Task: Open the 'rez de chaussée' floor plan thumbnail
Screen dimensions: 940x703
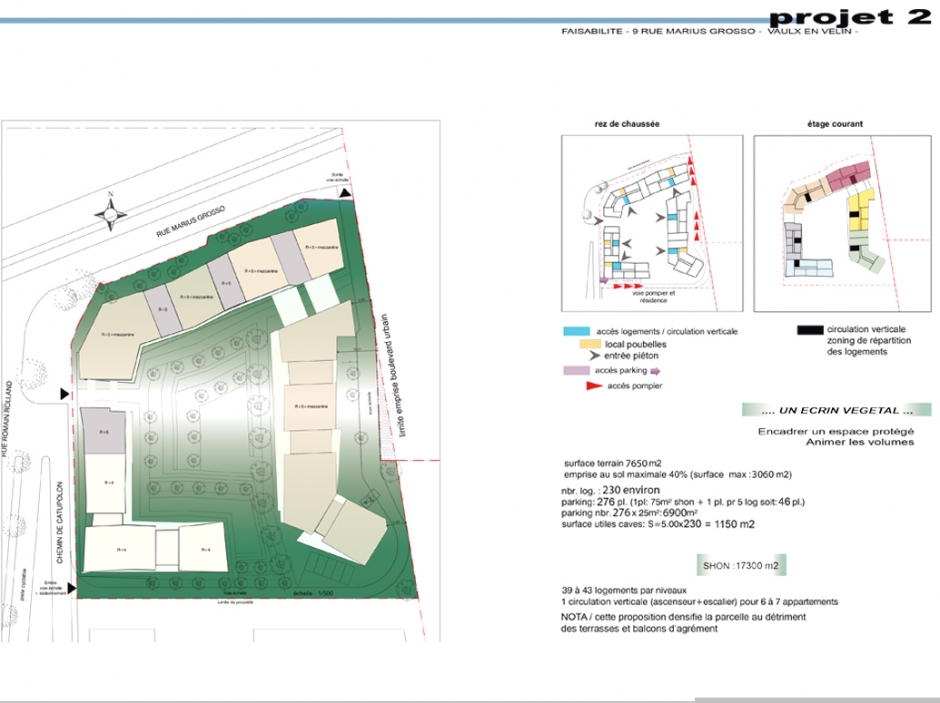Action: [651, 223]
